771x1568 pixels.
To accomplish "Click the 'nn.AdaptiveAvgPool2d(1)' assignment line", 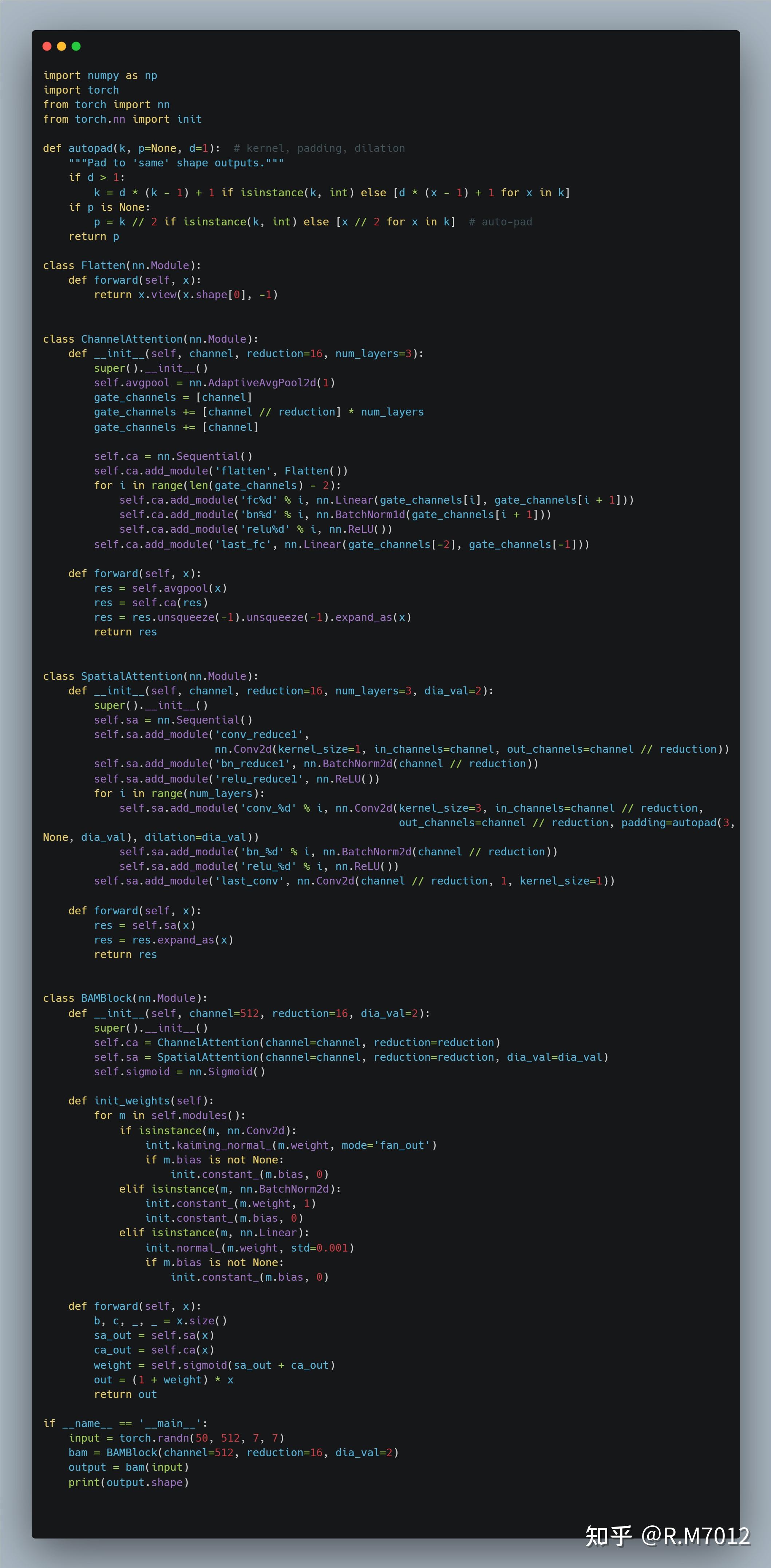I will [214, 383].
